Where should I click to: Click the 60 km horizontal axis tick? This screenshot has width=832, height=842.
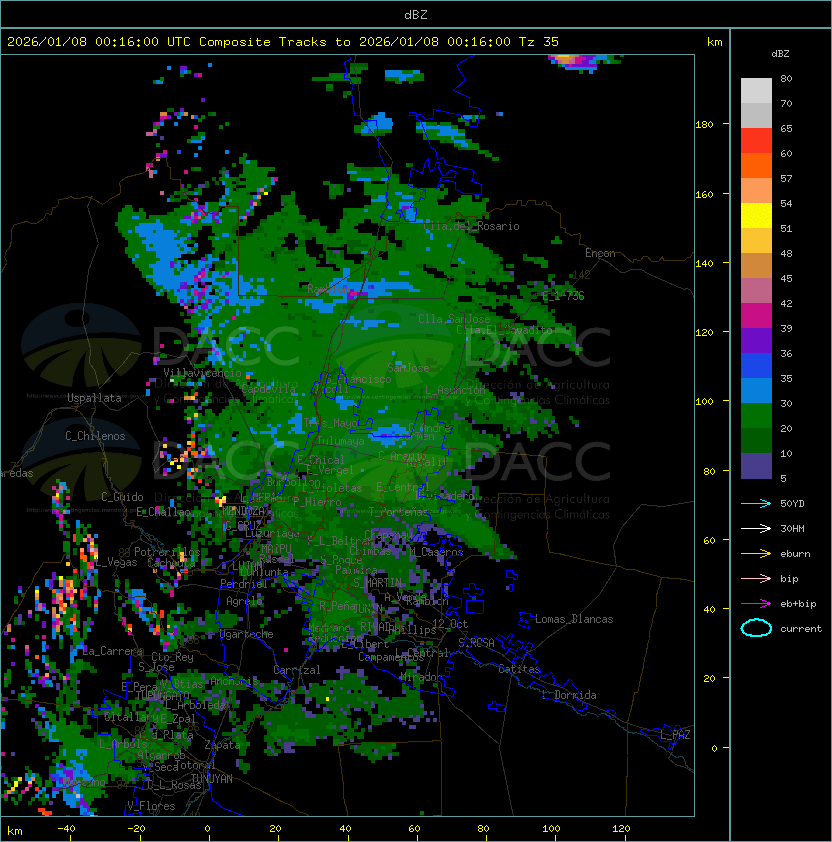coord(414,828)
